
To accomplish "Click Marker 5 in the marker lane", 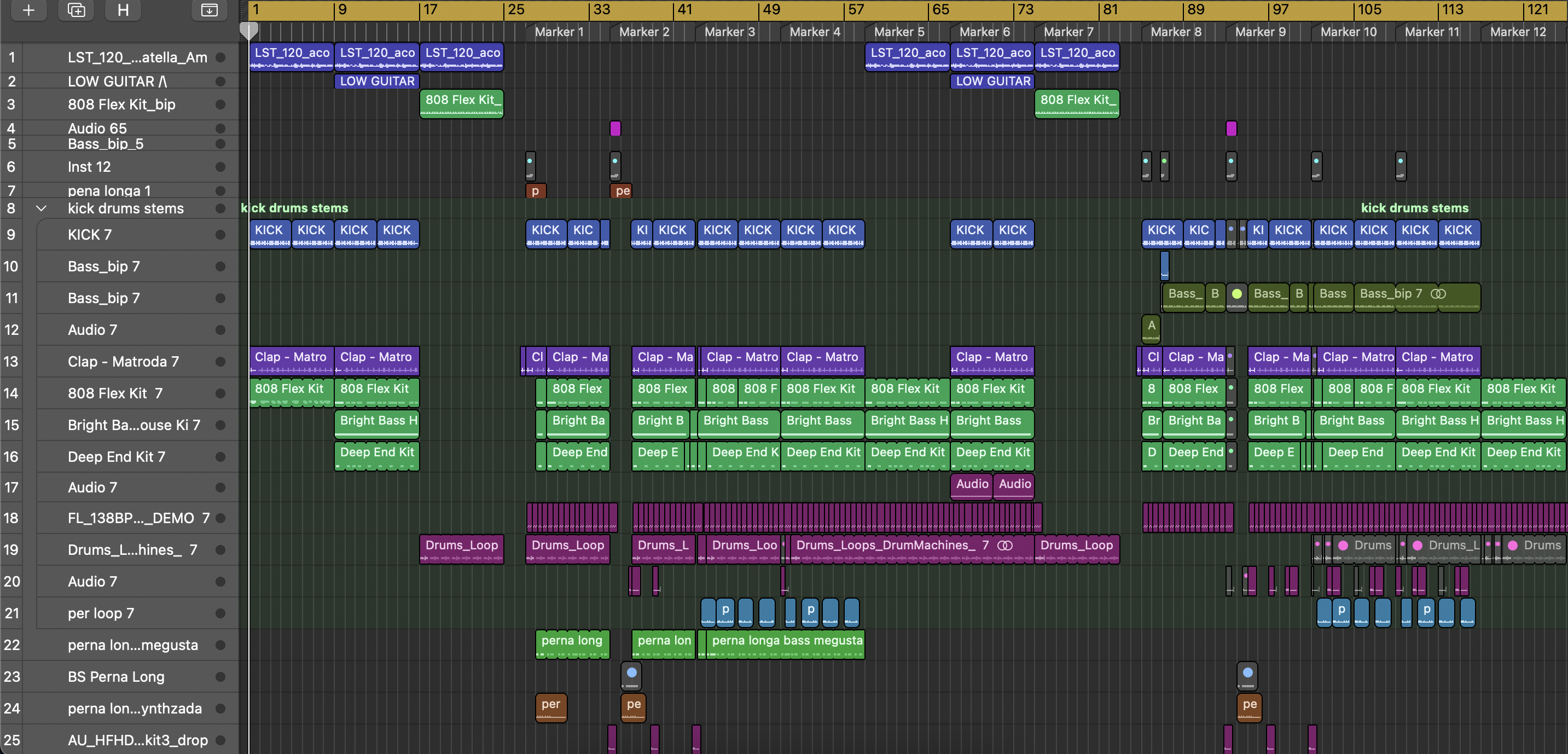I will click(898, 32).
